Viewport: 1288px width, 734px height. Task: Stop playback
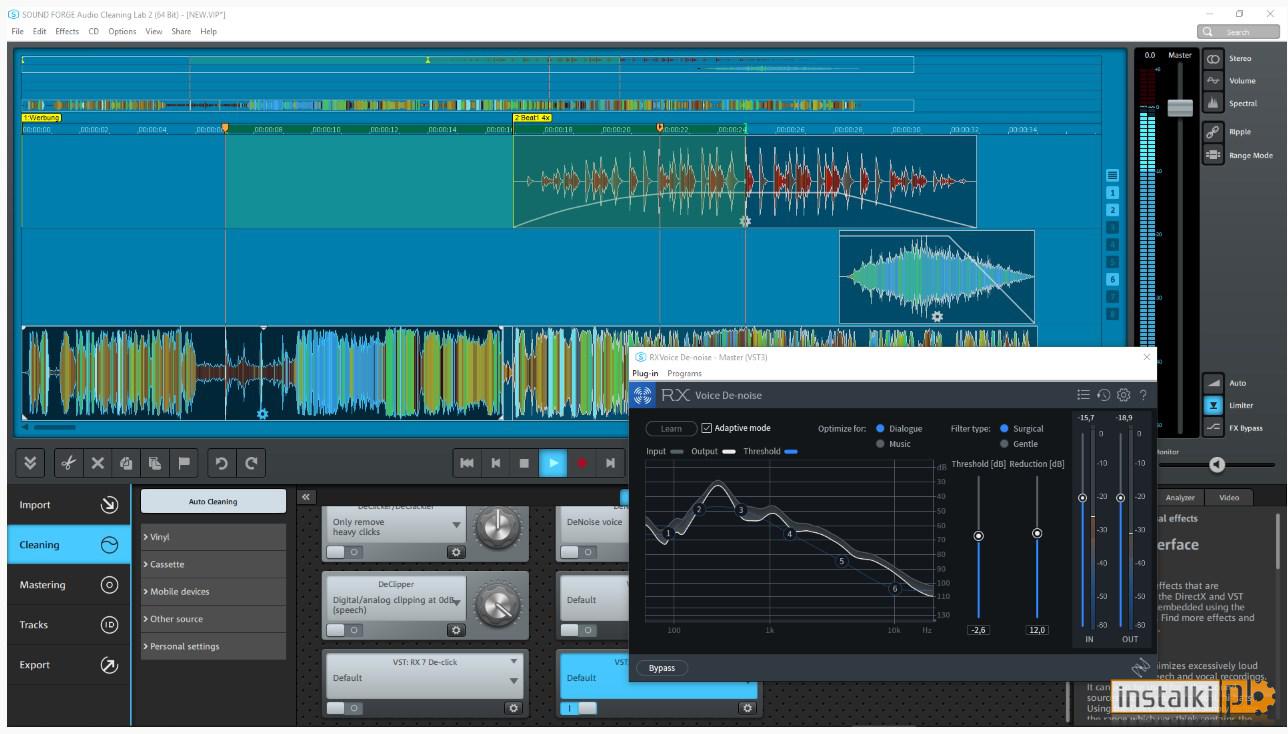(x=524, y=463)
